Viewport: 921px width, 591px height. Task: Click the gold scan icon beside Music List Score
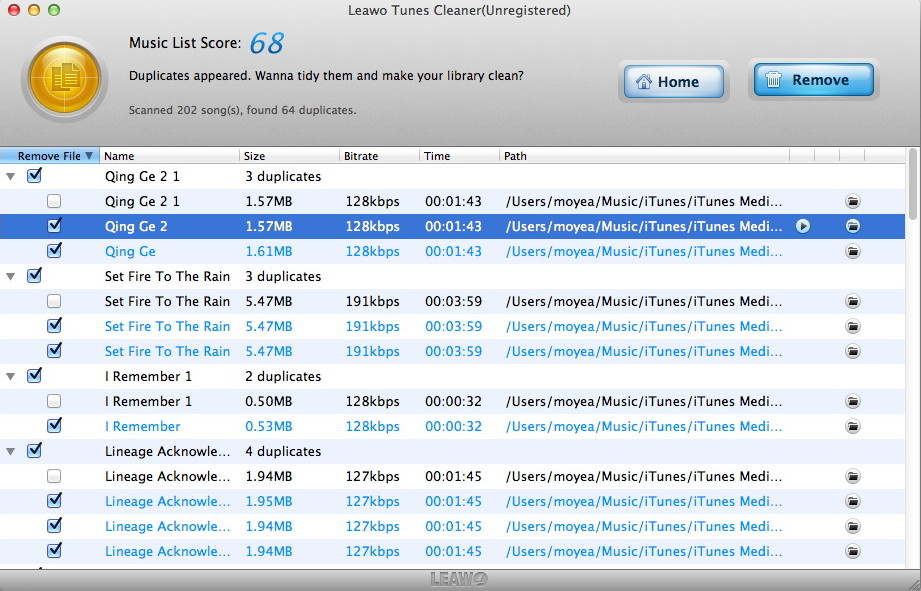click(65, 78)
